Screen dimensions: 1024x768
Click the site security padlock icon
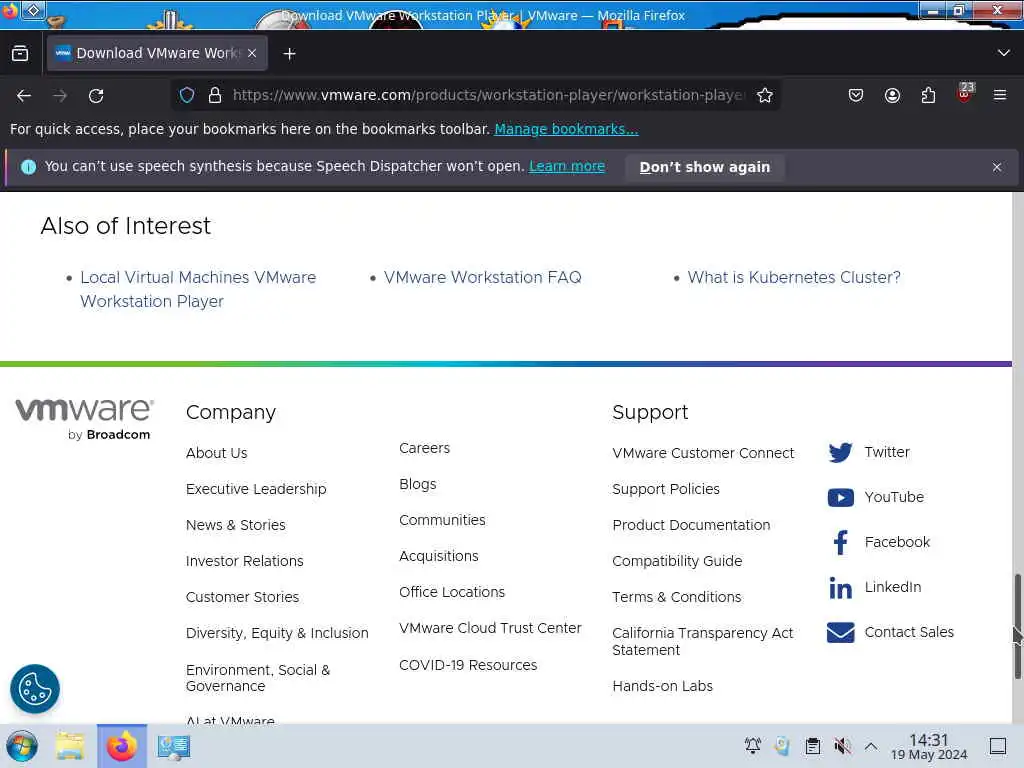click(215, 95)
